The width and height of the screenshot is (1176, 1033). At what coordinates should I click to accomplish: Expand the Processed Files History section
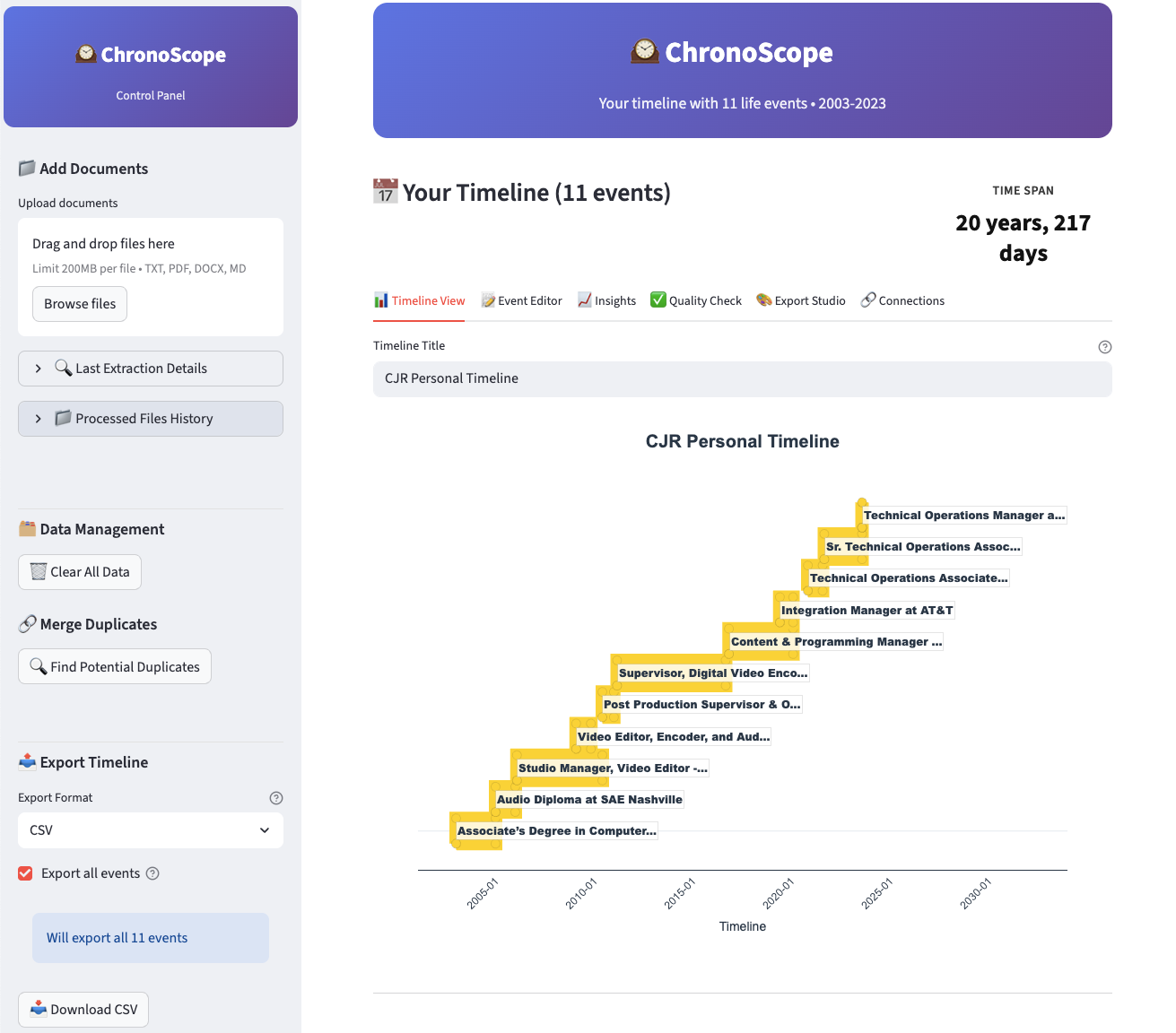[x=151, y=419]
